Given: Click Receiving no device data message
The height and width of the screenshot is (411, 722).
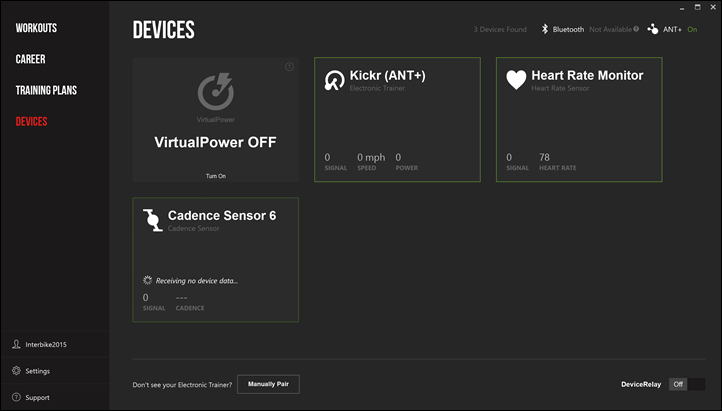Looking at the screenshot, I should point(197,281).
